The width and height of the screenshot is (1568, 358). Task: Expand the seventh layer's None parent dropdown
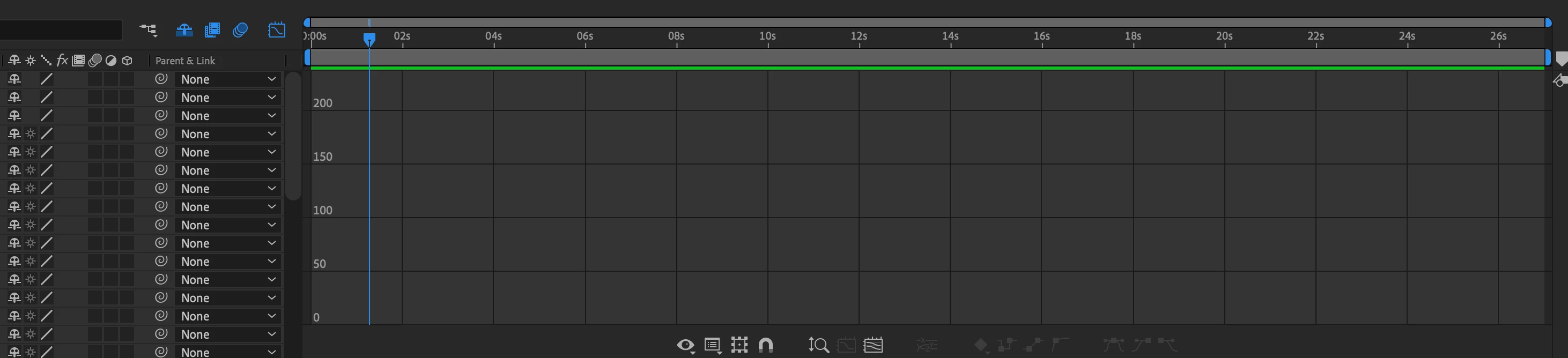[228, 189]
